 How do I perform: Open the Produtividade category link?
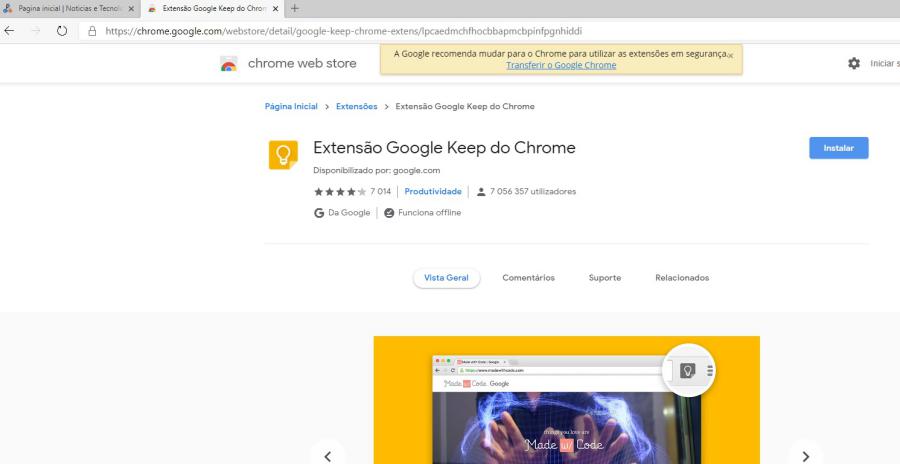pos(433,192)
